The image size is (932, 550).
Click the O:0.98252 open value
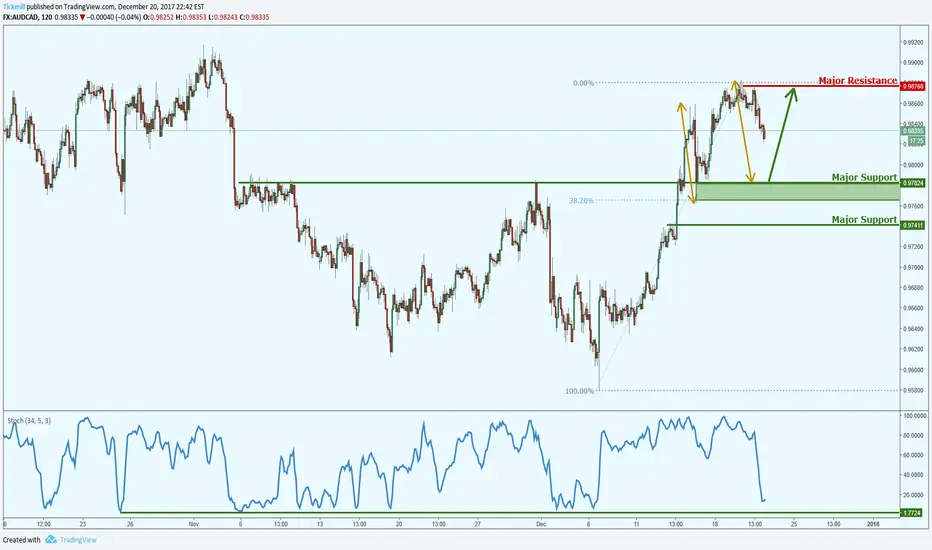[159, 17]
